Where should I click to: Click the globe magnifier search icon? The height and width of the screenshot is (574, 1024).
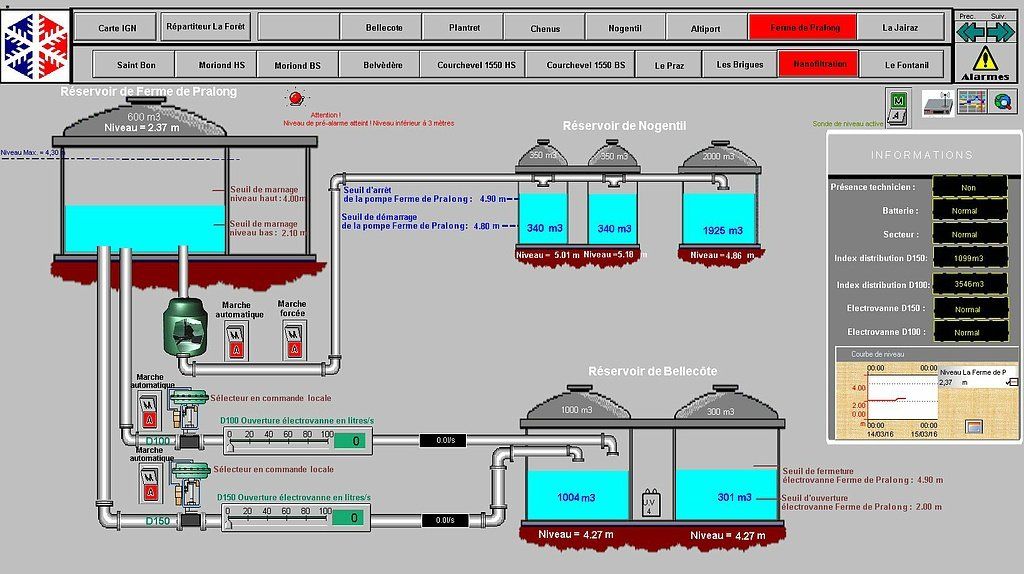tap(1002, 102)
